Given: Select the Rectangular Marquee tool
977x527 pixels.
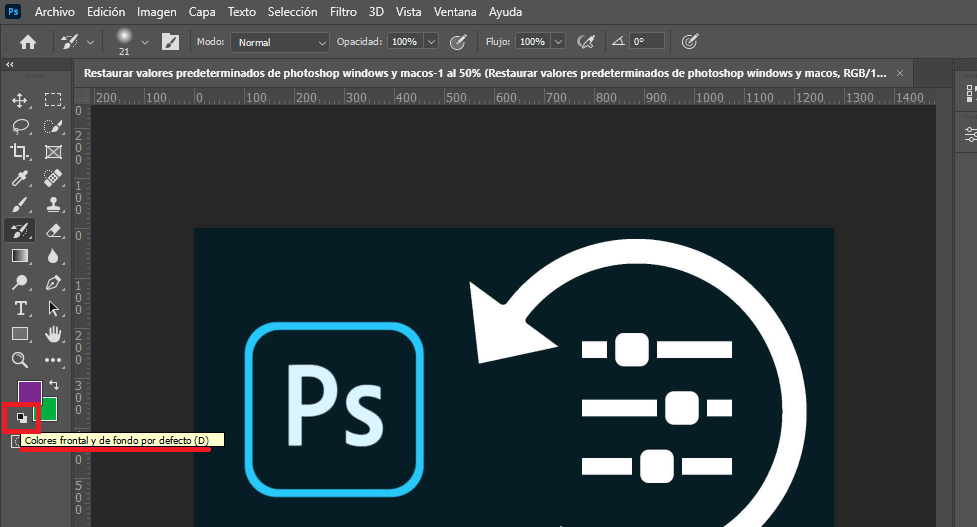Looking at the screenshot, I should click(x=53, y=100).
